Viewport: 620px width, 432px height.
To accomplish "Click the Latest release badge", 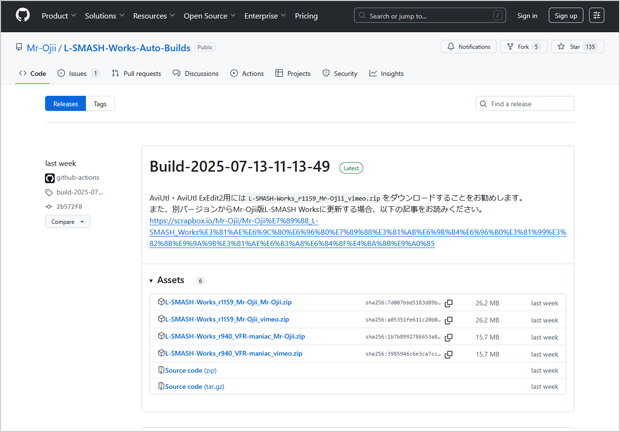I will 351,168.
